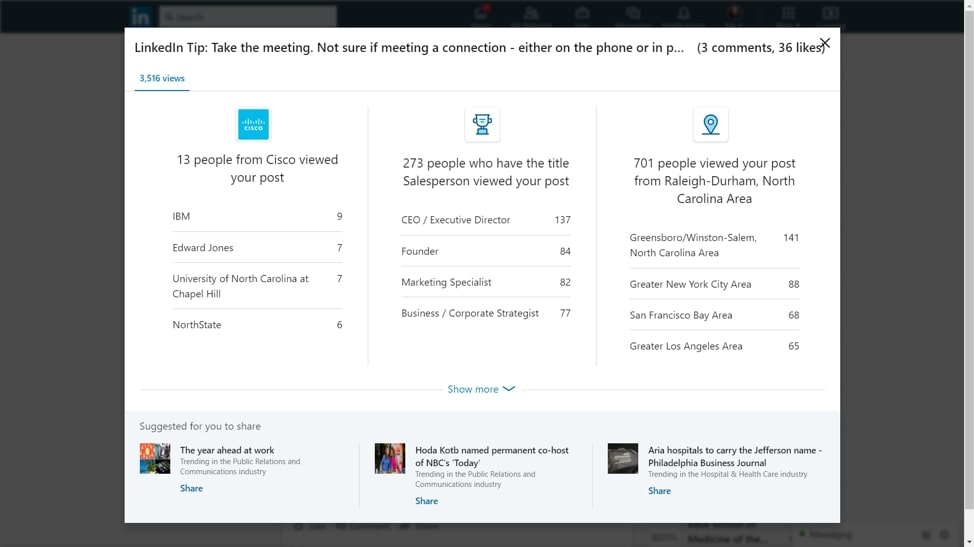
Task: Click '13 people from Cisco viewed your post'
Action: (257, 168)
